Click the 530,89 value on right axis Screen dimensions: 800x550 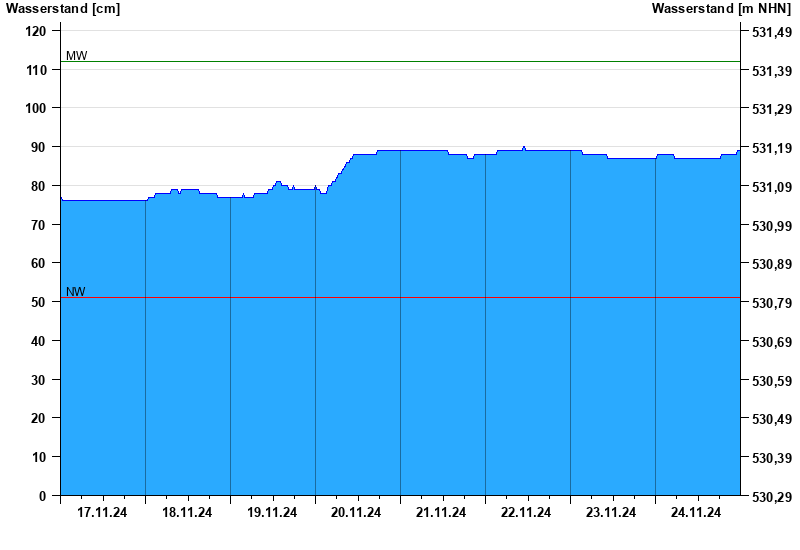coord(772,264)
